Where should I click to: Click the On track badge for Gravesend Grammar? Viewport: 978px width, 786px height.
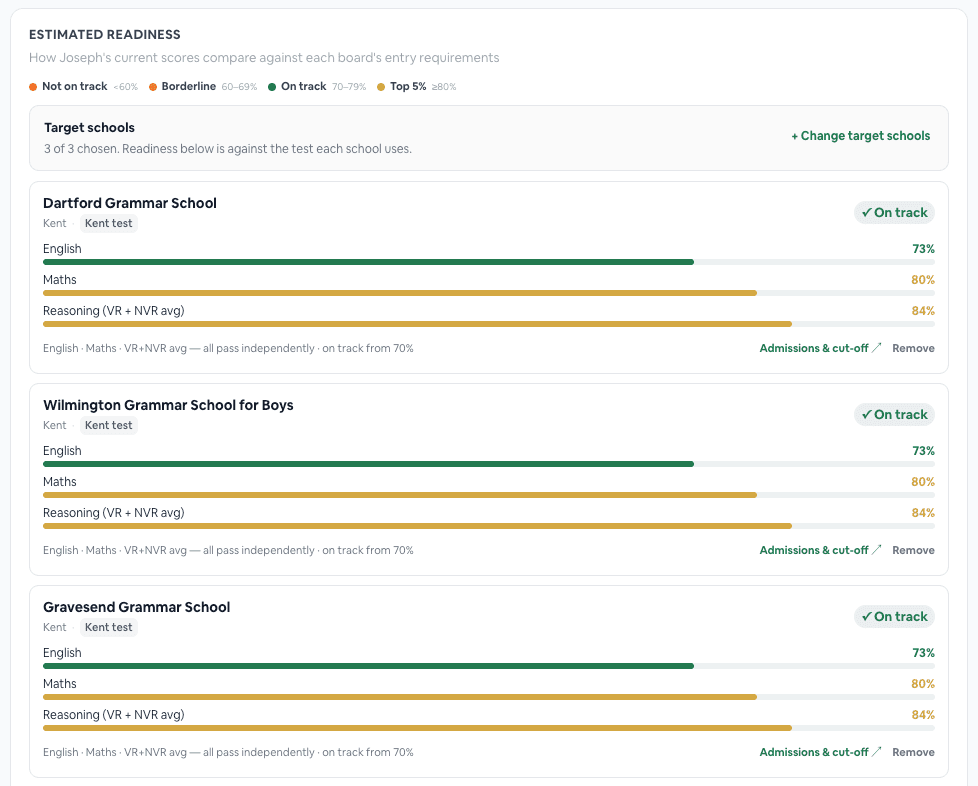pyautogui.click(x=894, y=617)
